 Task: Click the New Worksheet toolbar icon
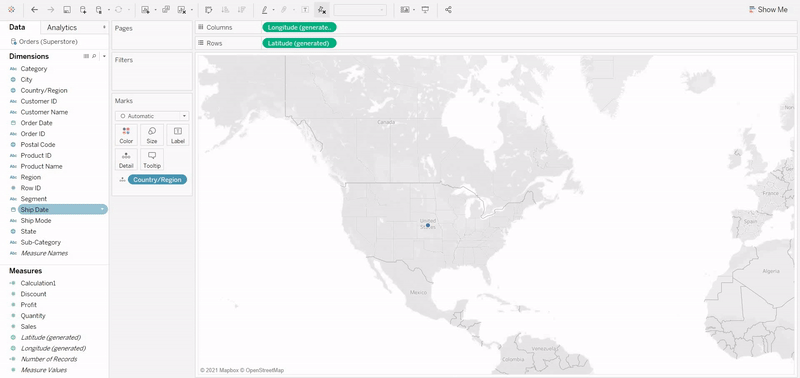pyautogui.click(x=145, y=10)
